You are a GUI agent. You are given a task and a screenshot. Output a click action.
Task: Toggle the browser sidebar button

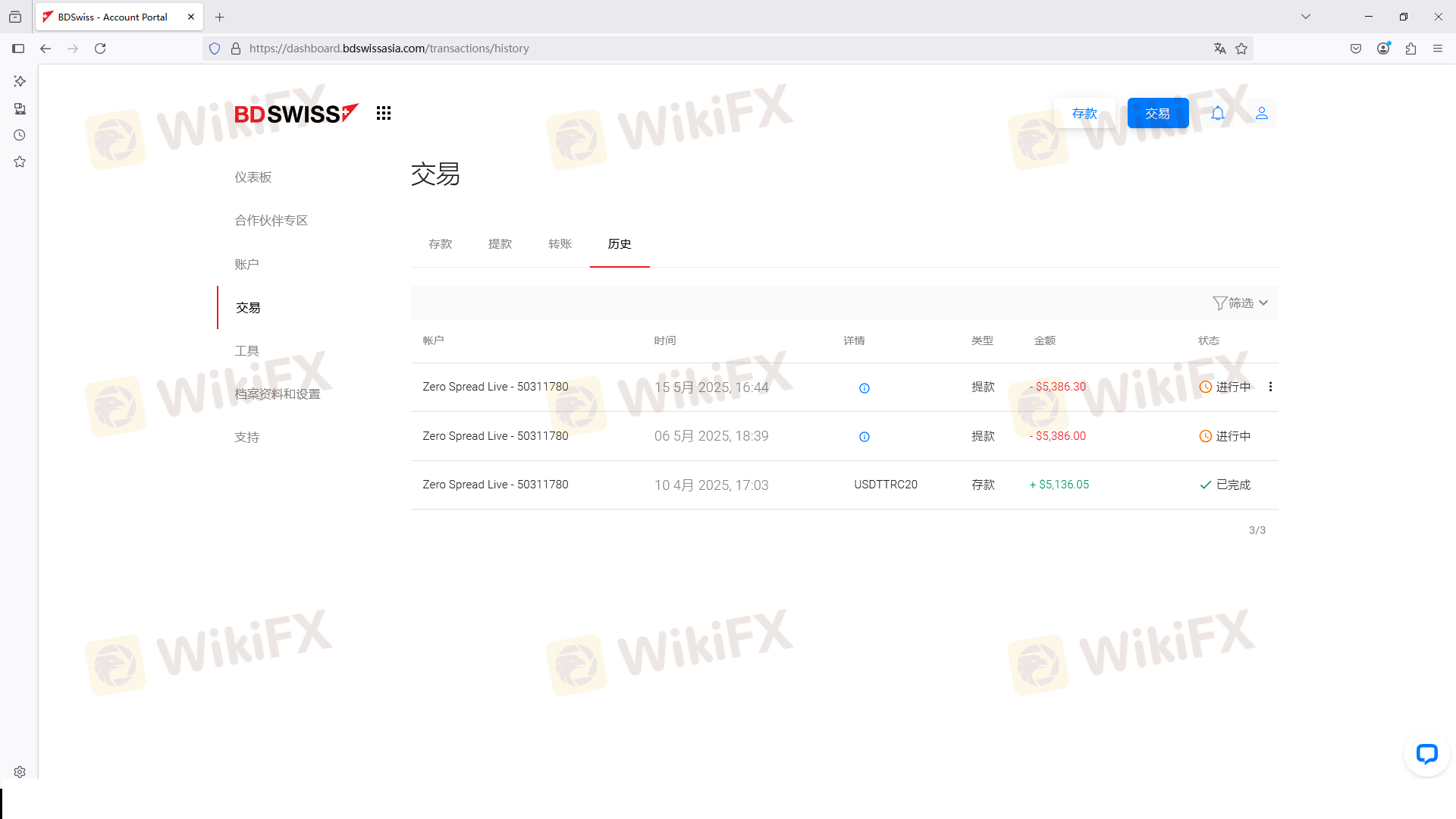click(18, 49)
